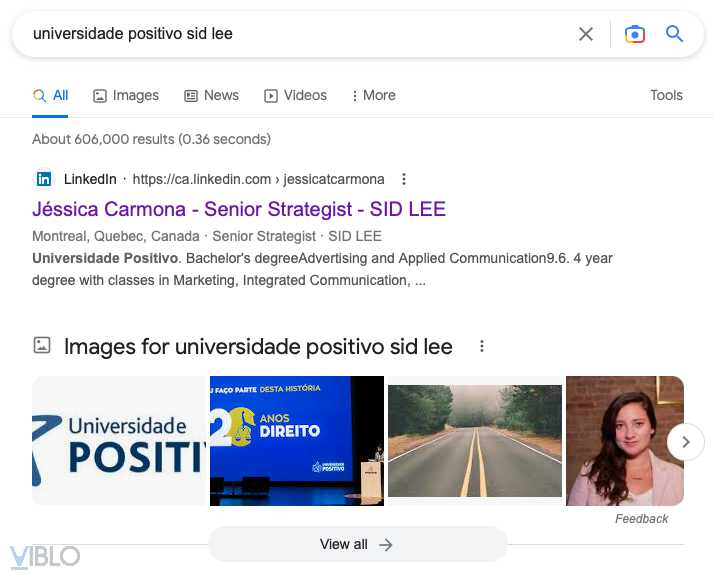Image resolution: width=714 pixels, height=580 pixels.
Task: Click image icon beside "Images for" heading
Action: click(x=42, y=345)
